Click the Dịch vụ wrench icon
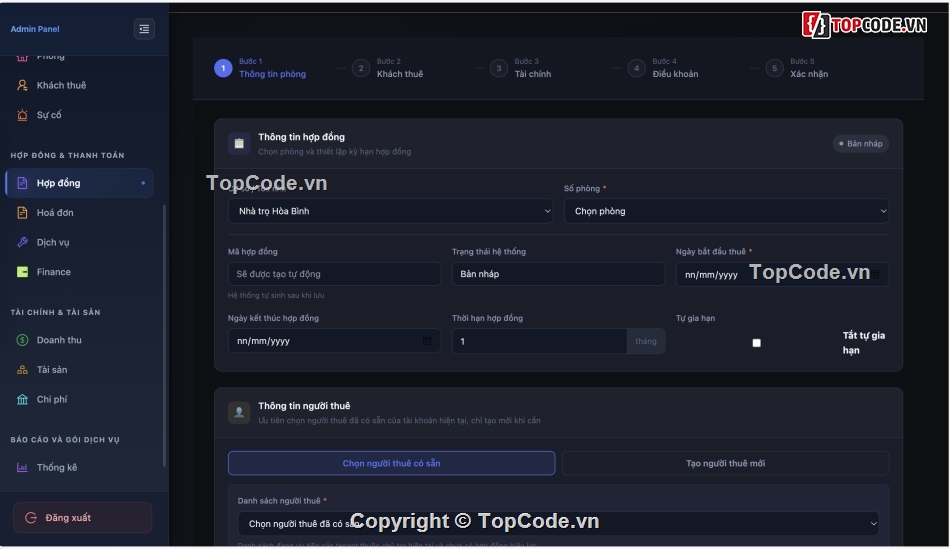 coord(22,242)
